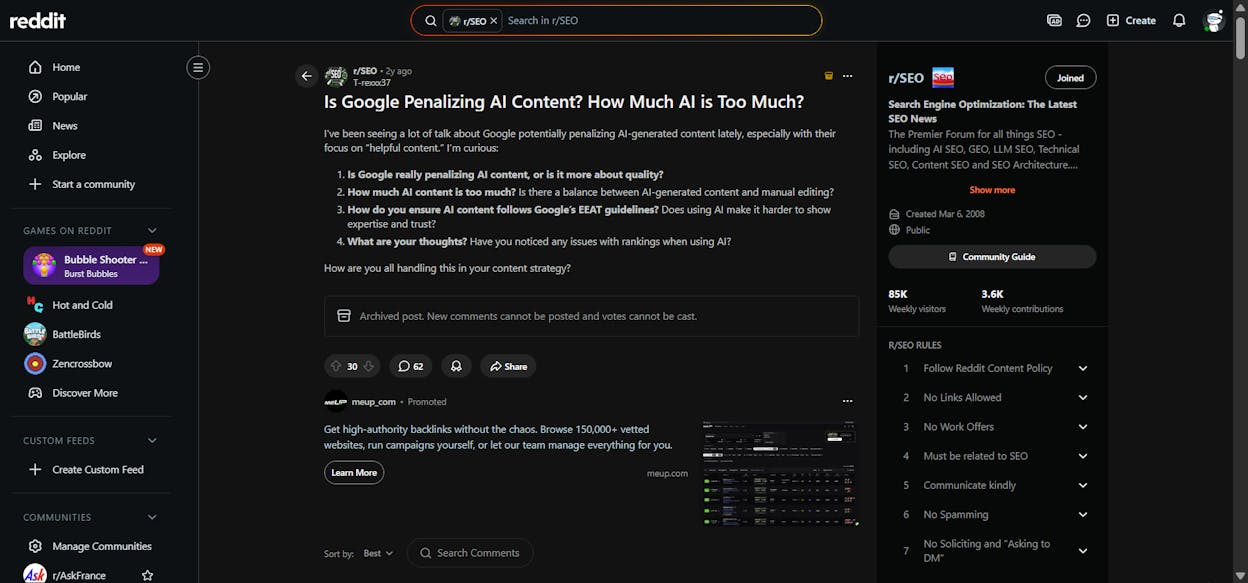Change comment sort from Best
1248x583 pixels.
(378, 553)
